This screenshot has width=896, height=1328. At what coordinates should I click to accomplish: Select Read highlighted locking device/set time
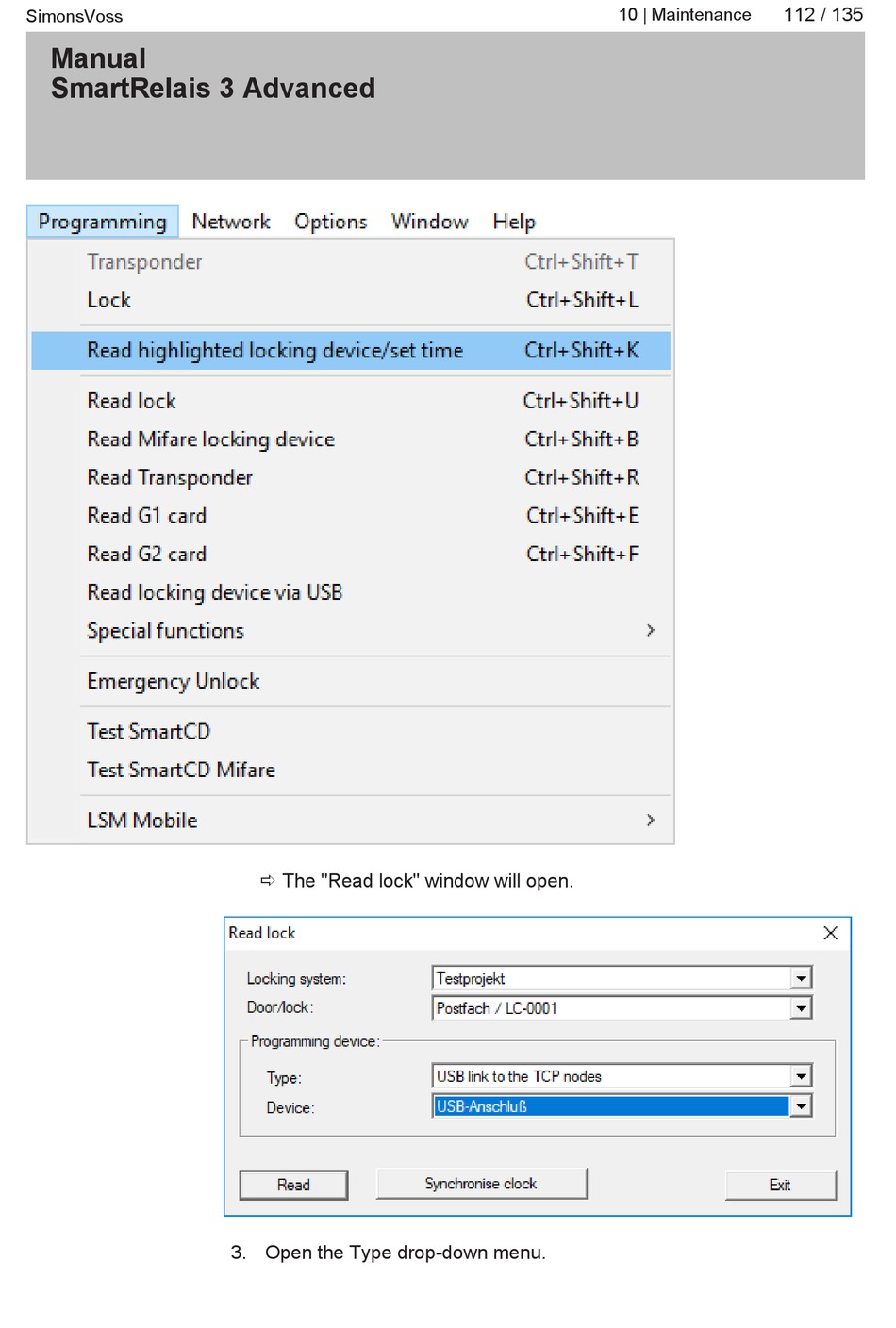tap(351, 351)
